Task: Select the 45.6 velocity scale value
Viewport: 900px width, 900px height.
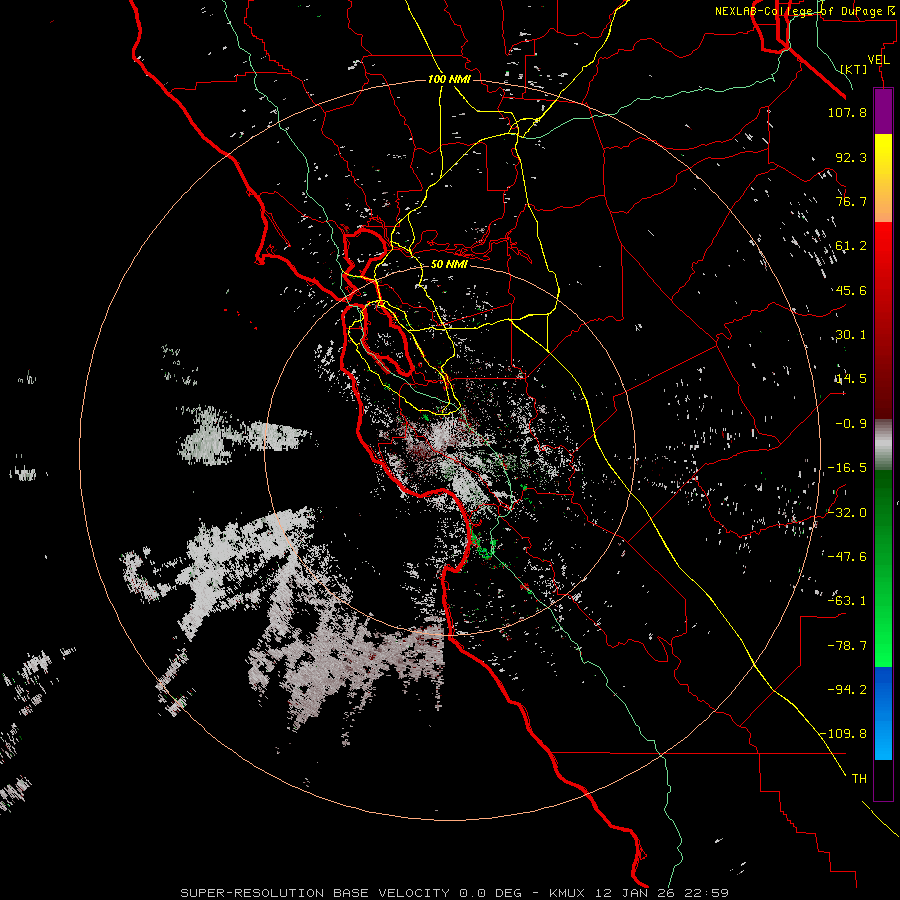Action: coord(851,290)
